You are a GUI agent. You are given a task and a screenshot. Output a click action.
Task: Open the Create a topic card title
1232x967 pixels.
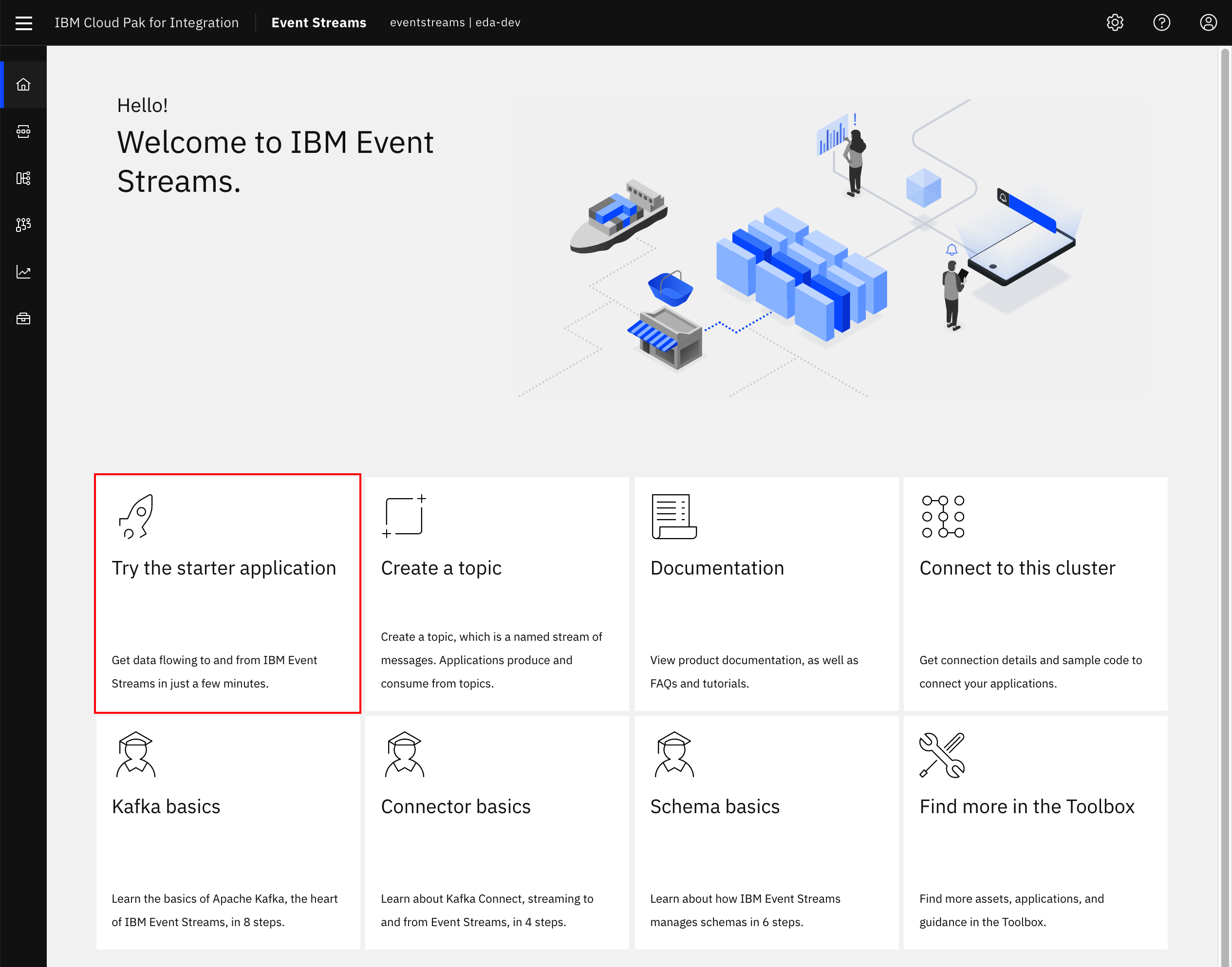point(441,568)
